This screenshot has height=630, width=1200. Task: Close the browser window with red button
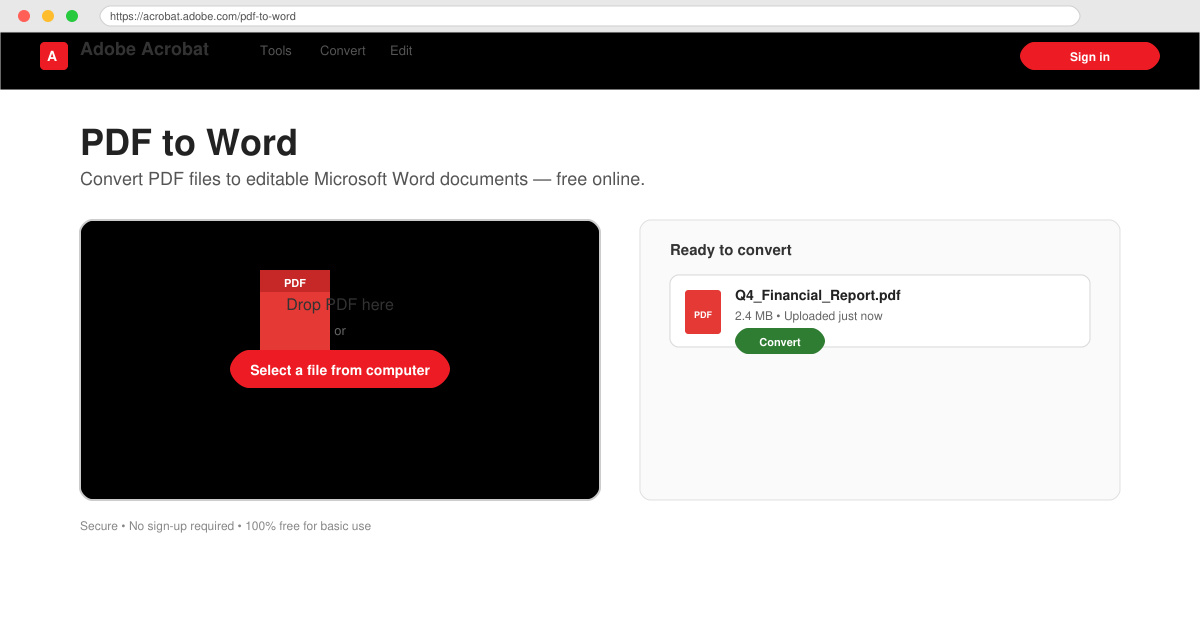(24, 16)
